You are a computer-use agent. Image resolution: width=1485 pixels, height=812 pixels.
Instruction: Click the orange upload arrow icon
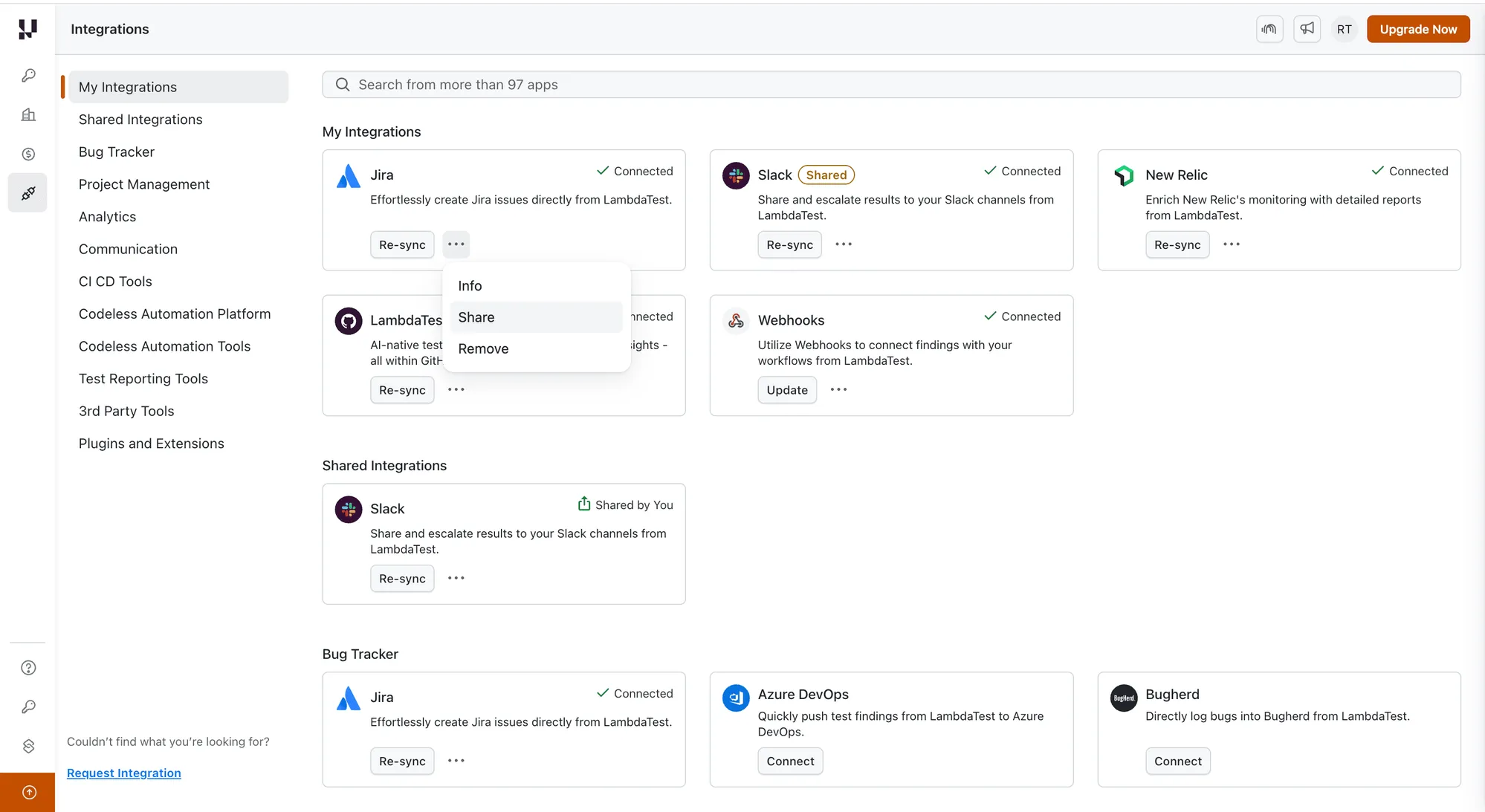pos(28,793)
